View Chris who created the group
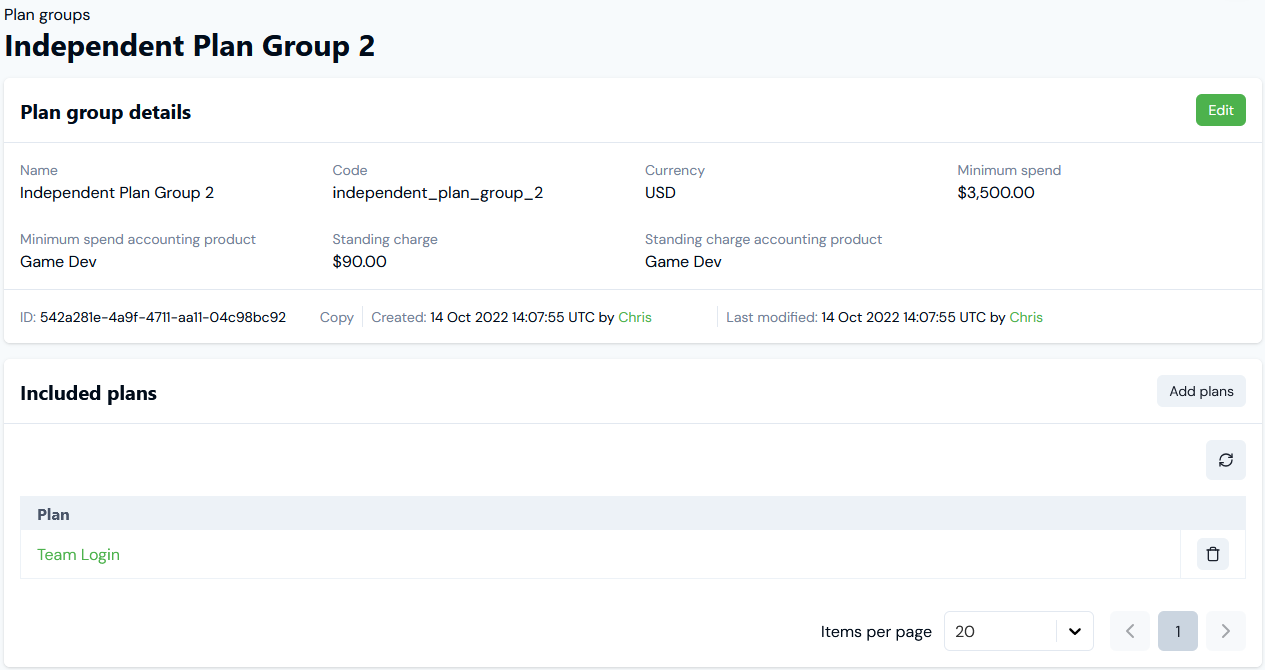Viewport: 1265px width, 670px height. 634,317
